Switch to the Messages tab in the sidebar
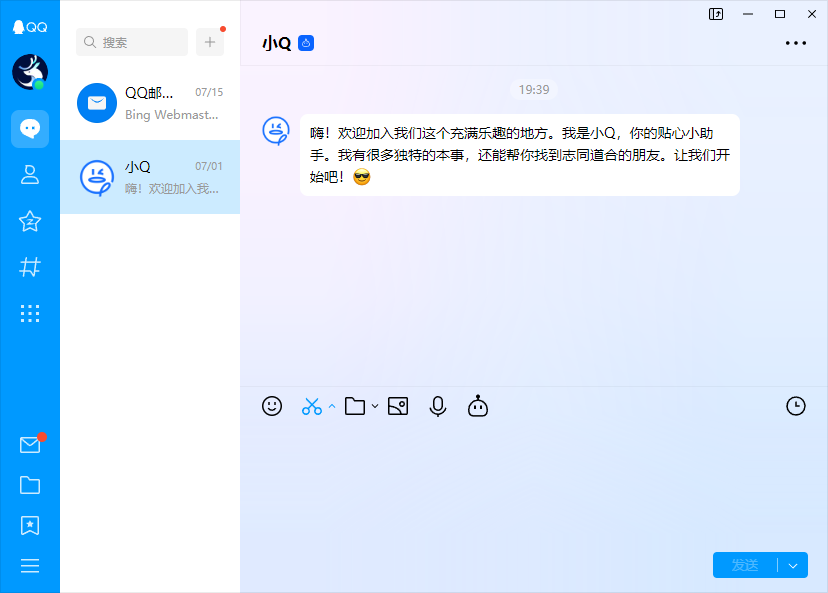 point(30,129)
